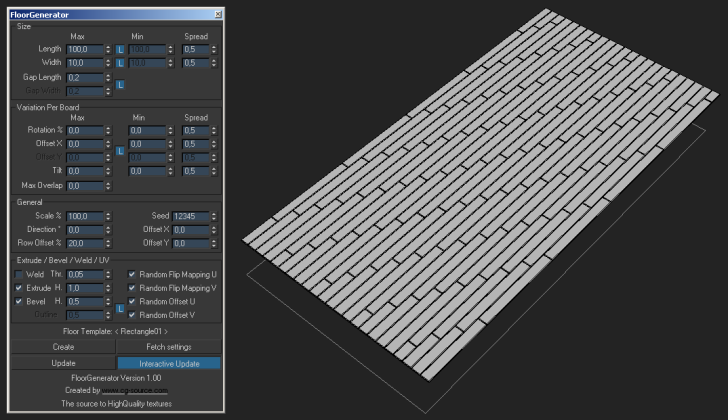Toggle the Variation Per Board lock L button
The image size is (728, 420).
121,151
